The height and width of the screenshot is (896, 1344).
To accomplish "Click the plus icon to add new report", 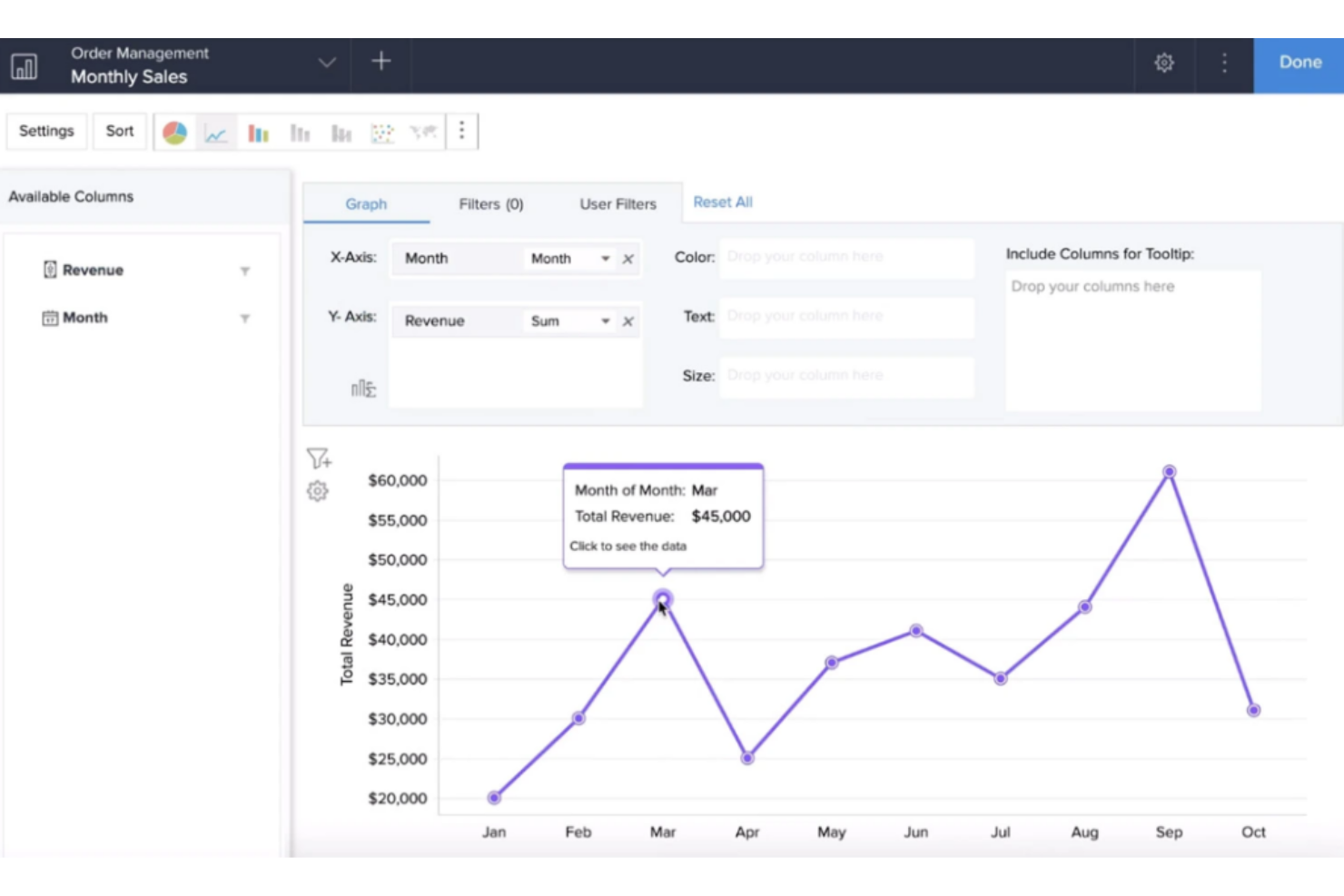I will tap(381, 62).
